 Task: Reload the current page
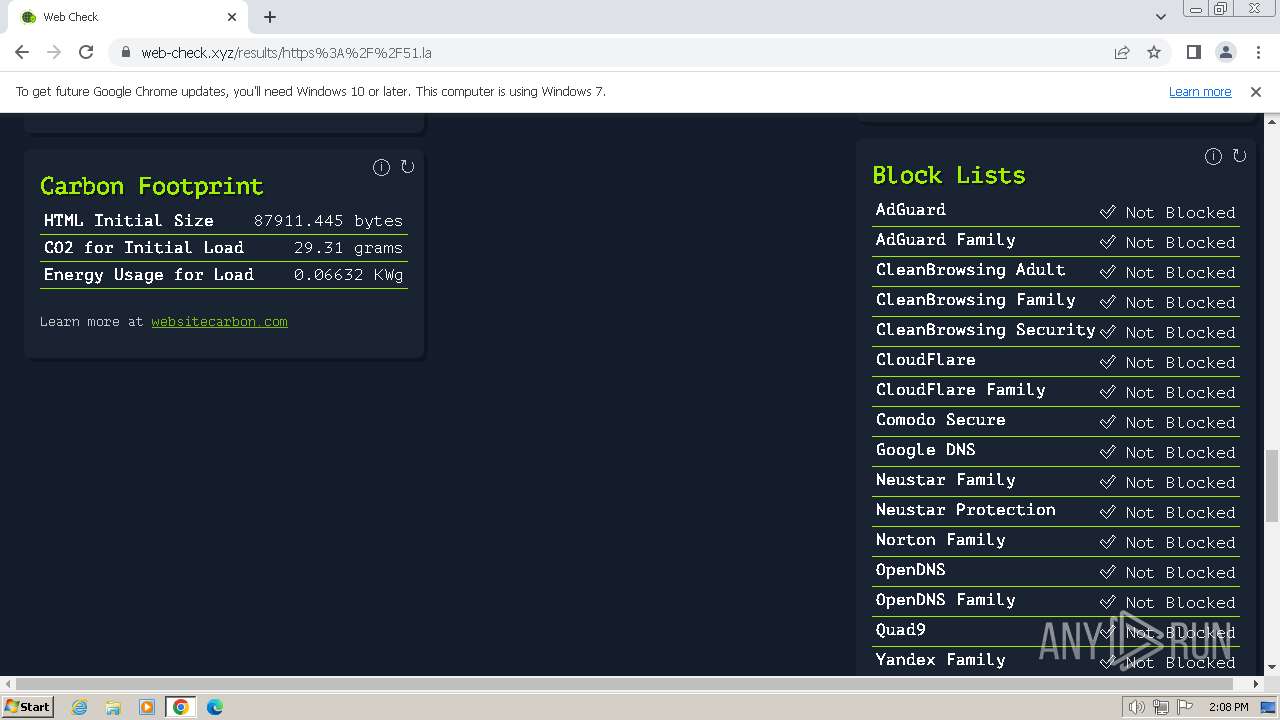click(x=86, y=52)
